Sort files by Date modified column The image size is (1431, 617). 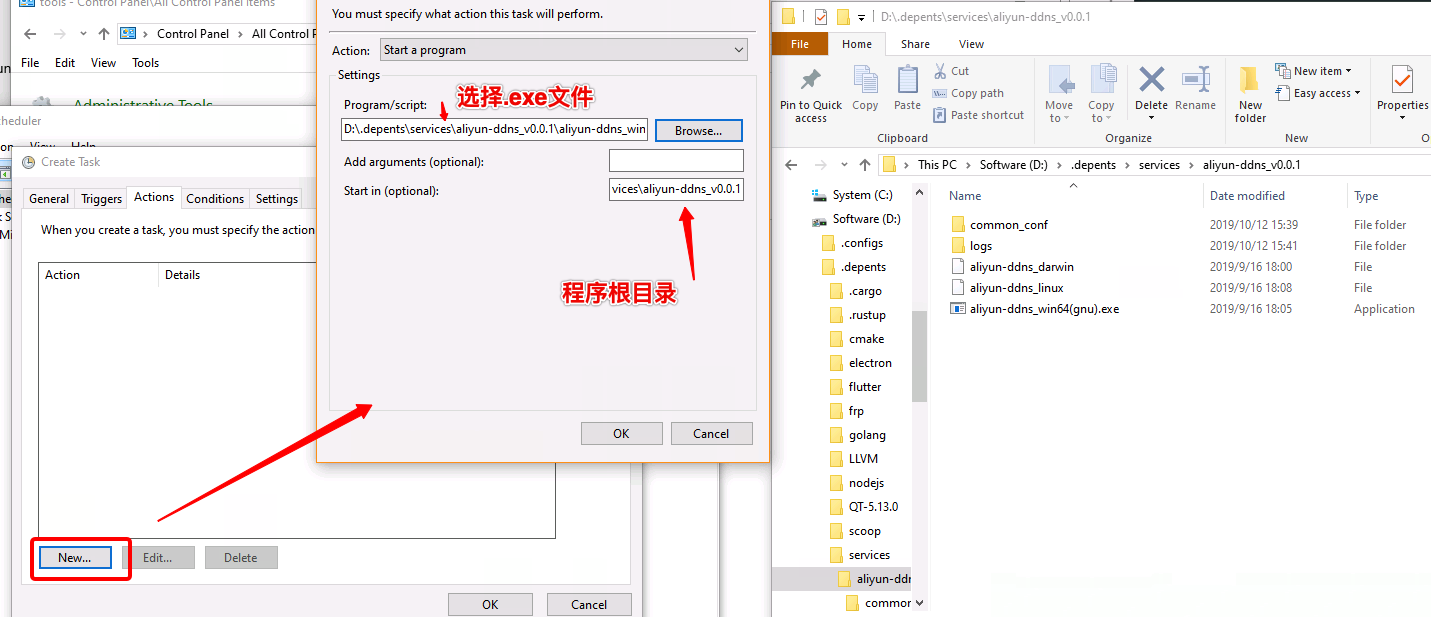click(1246, 196)
